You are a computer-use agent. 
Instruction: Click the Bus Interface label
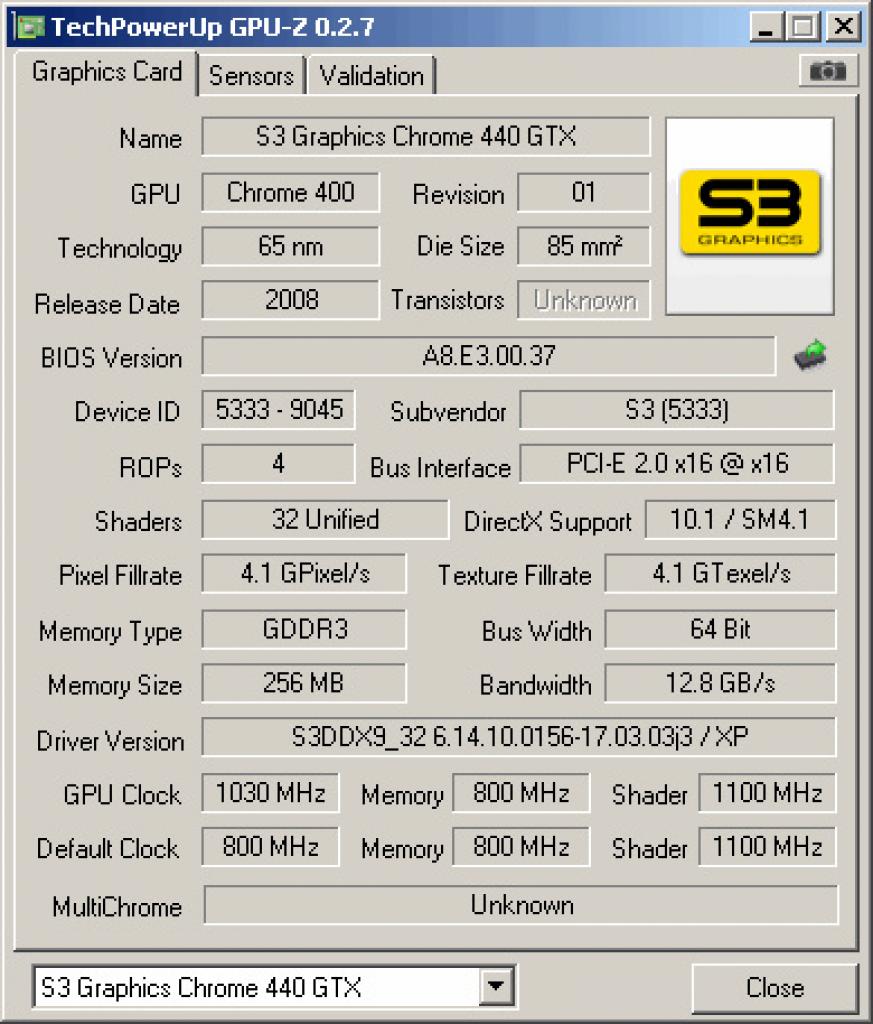440,468
